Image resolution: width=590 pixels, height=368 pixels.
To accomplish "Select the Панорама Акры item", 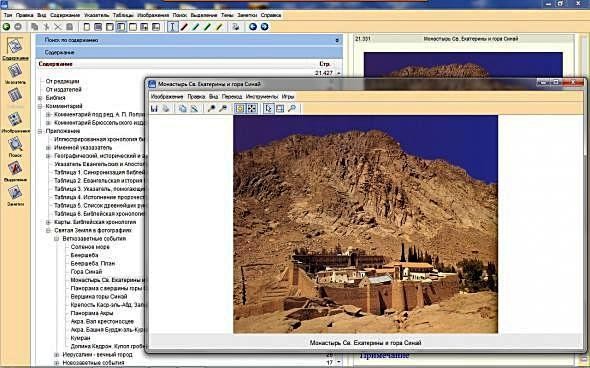I will 92,313.
